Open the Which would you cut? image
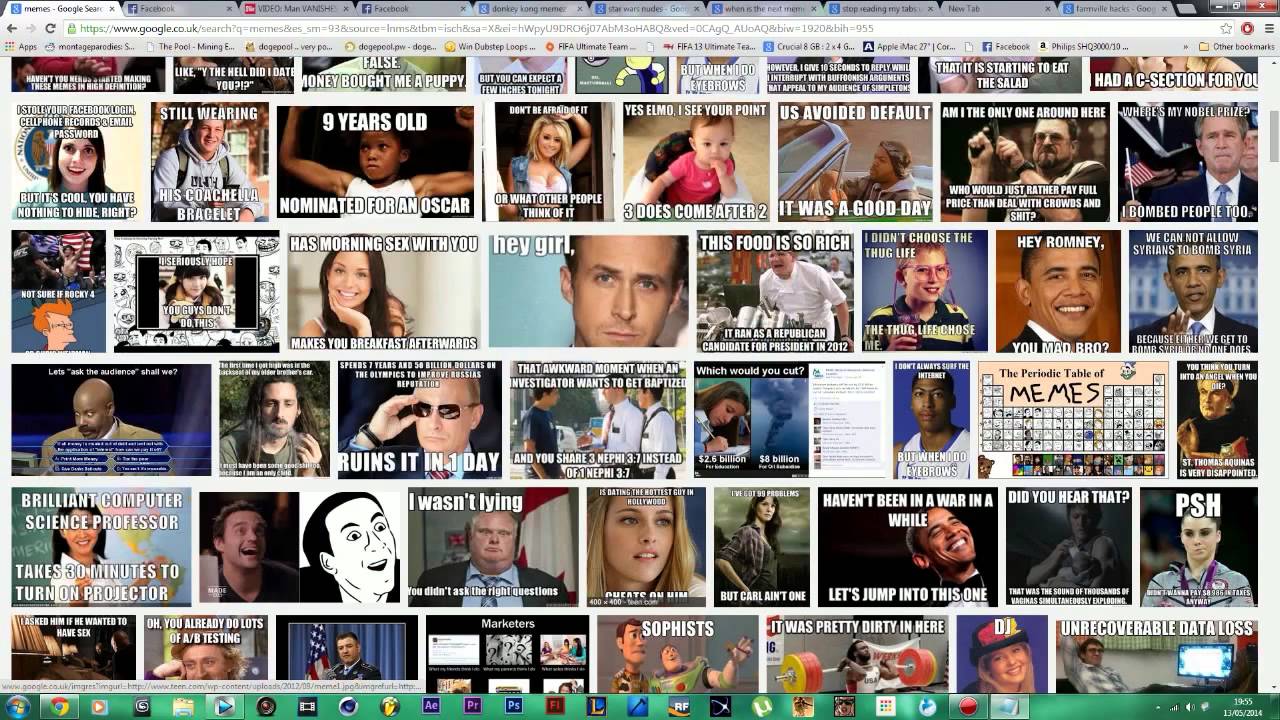The image size is (1280, 720). pyautogui.click(x=790, y=420)
